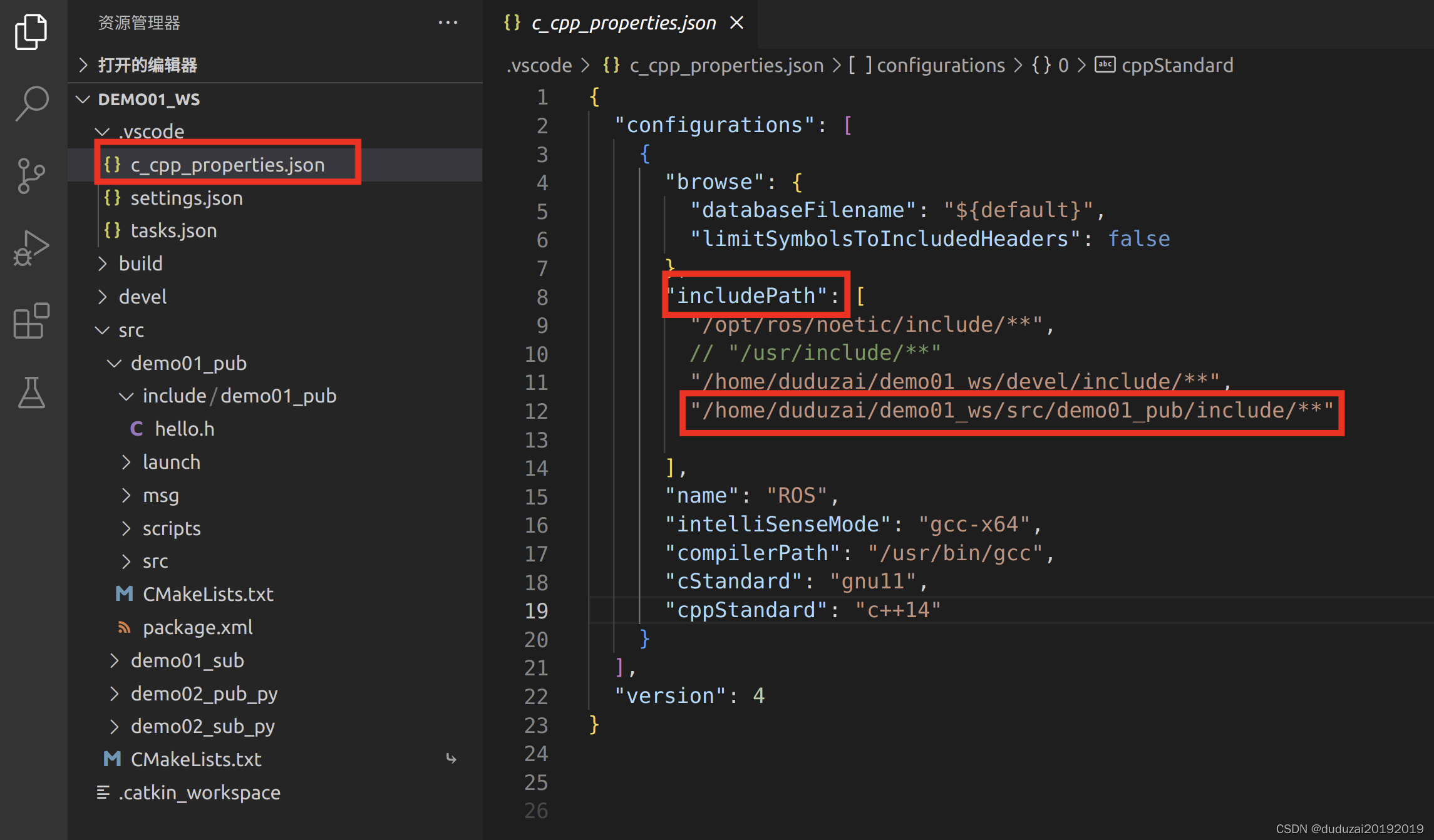Viewport: 1434px width, 840px height.
Task: Click the .vscode breadcrumb segment
Action: (539, 65)
